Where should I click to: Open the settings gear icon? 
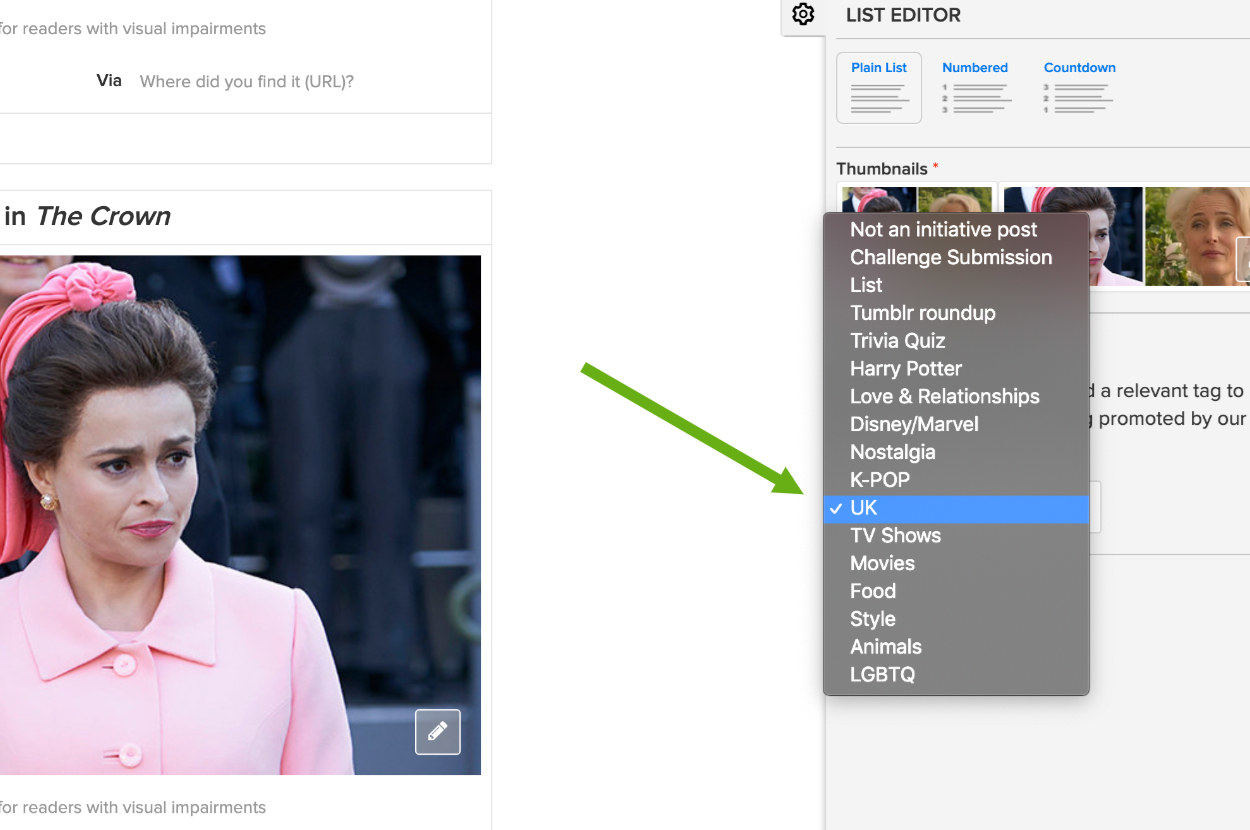click(803, 15)
